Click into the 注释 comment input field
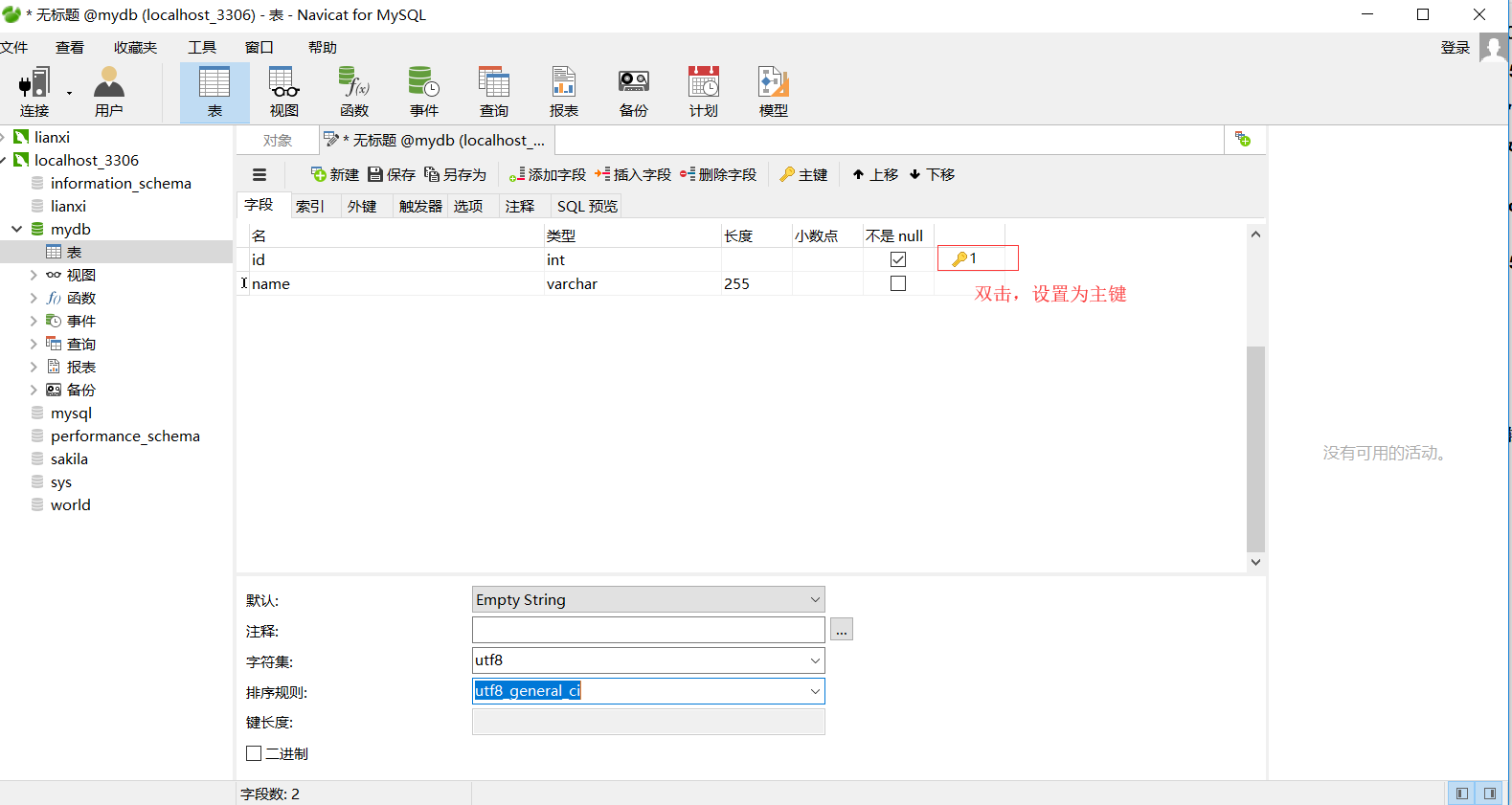The width and height of the screenshot is (1512, 805). pyautogui.click(x=648, y=630)
